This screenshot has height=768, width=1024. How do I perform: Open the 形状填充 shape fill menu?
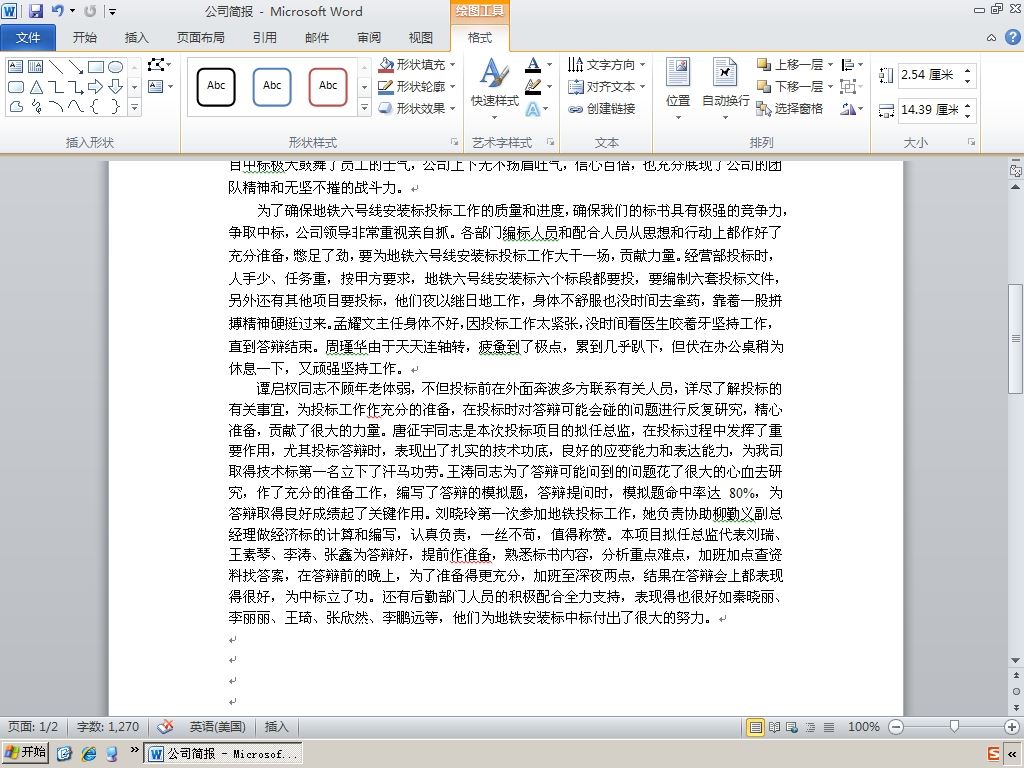click(x=417, y=65)
